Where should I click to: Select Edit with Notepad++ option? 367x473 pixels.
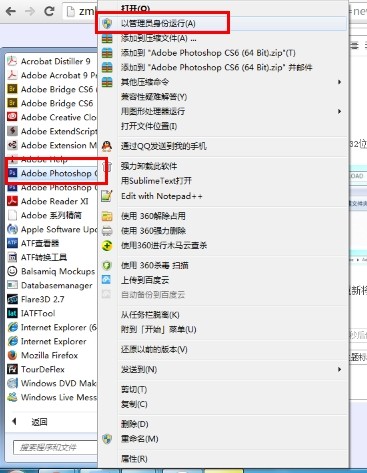(162, 196)
